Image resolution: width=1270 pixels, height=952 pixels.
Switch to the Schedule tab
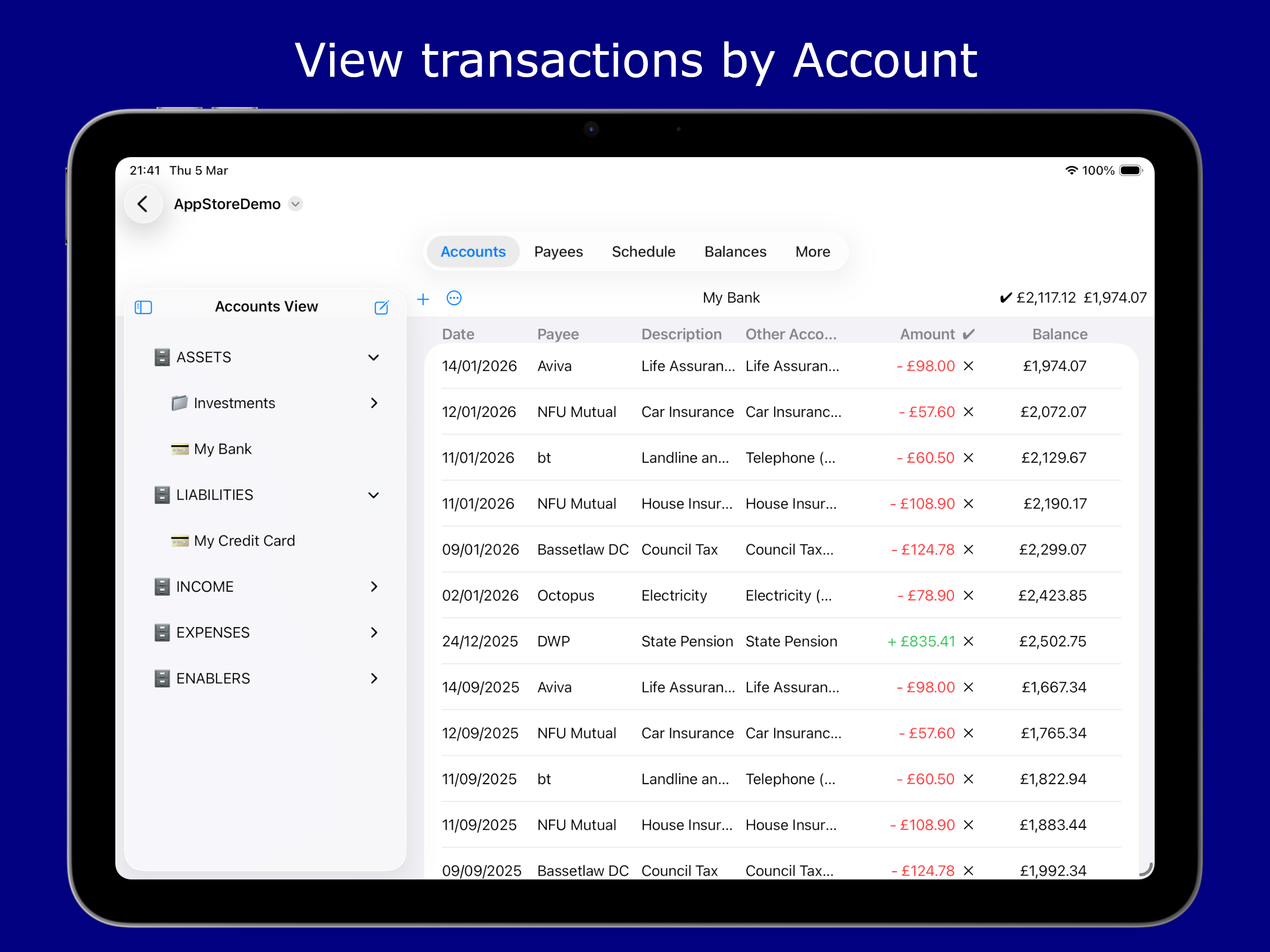(643, 251)
